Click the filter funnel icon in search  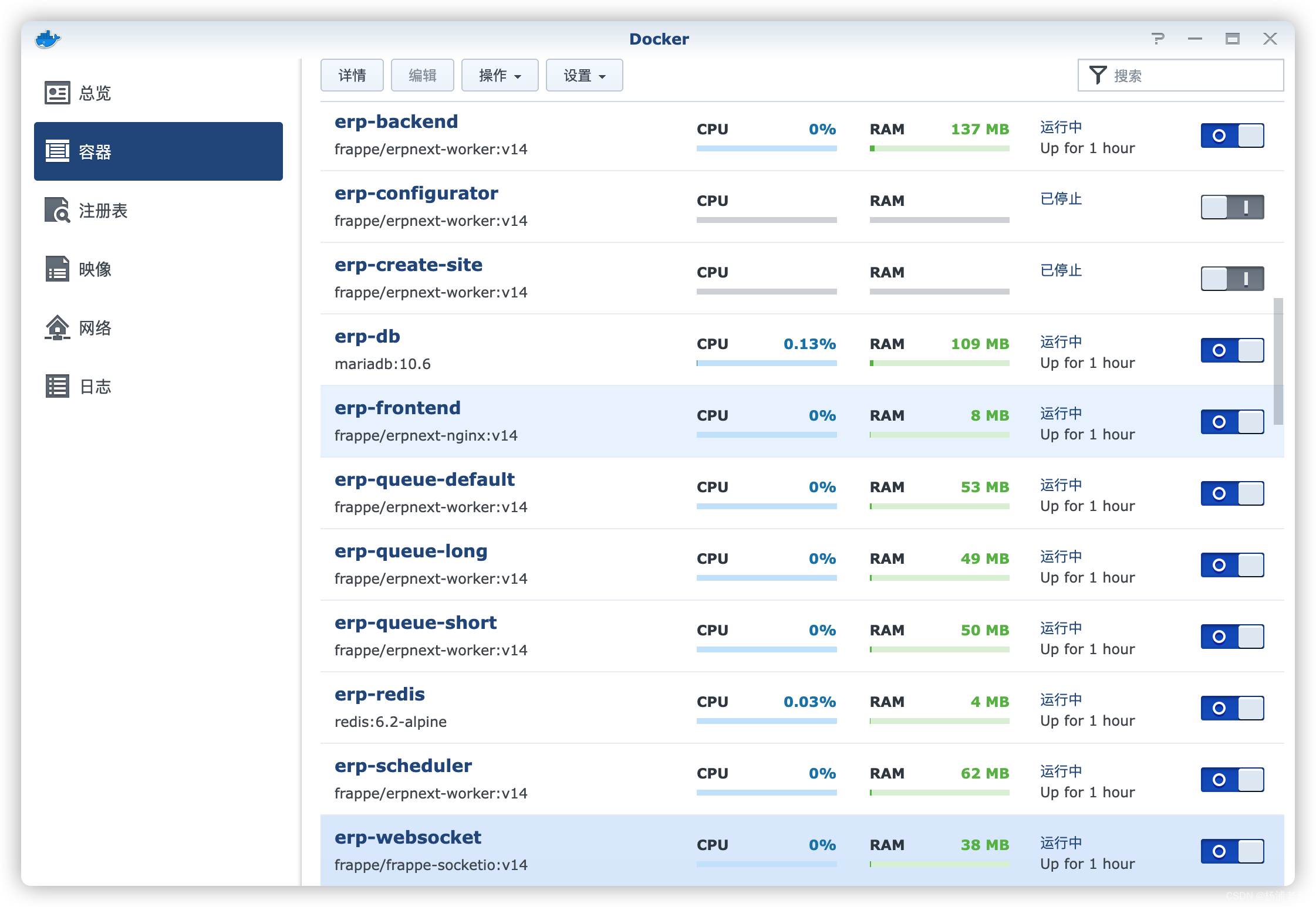(1097, 75)
